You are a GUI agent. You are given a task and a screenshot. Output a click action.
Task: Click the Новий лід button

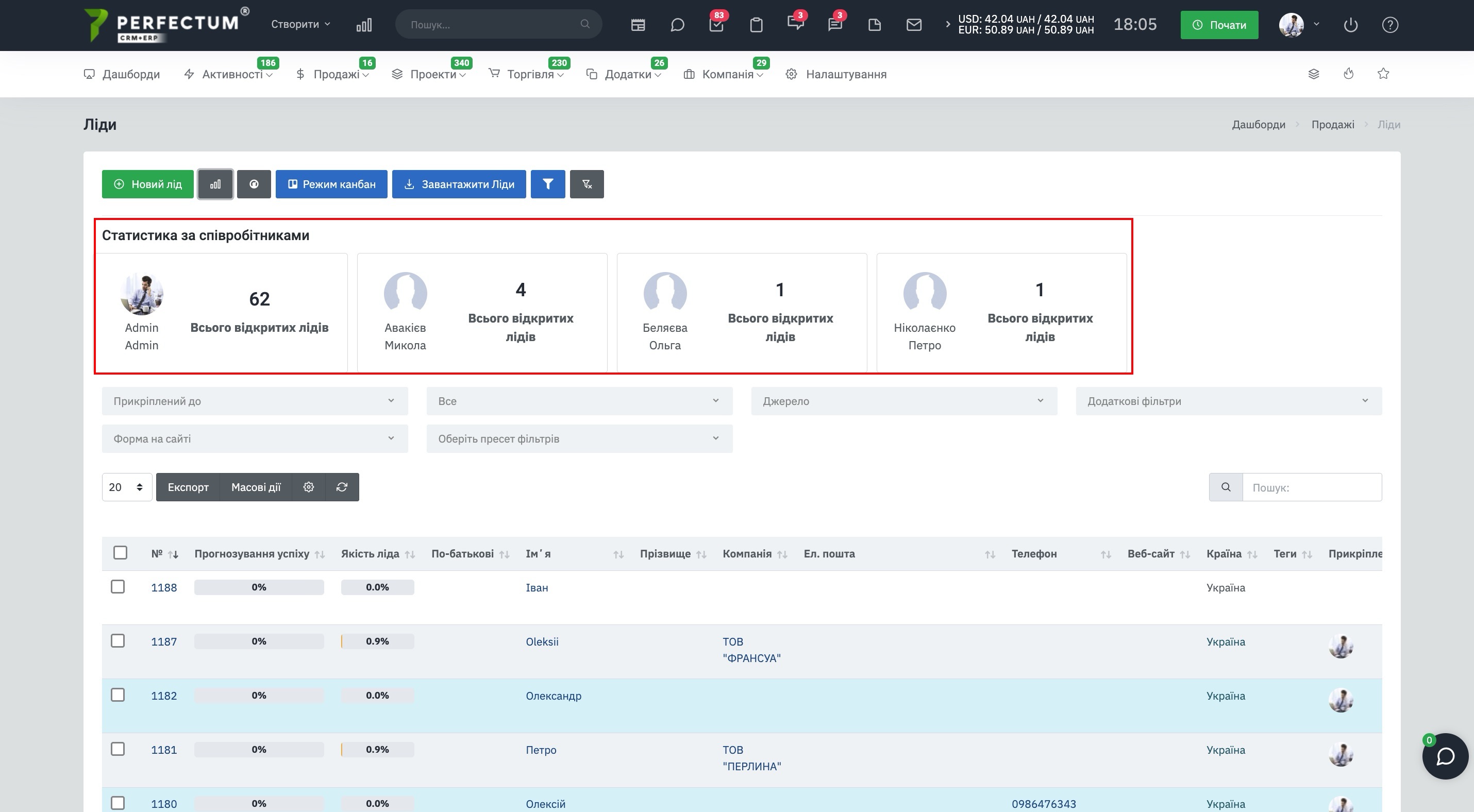point(147,184)
